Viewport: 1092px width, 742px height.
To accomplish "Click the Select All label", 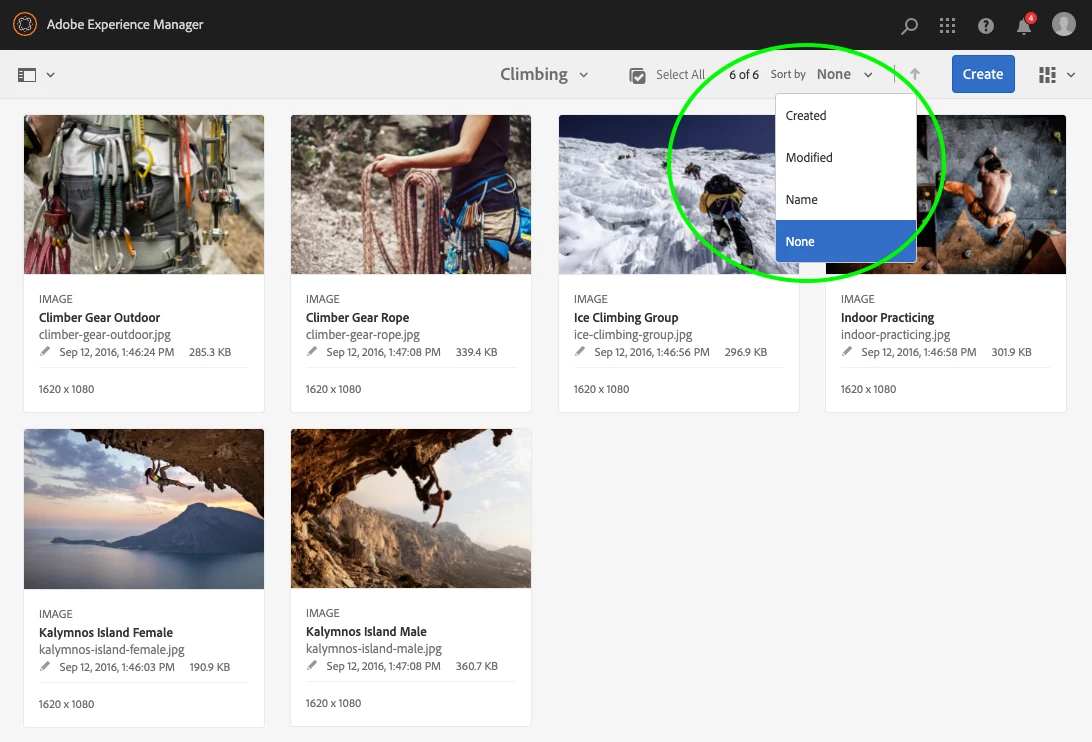I will pyautogui.click(x=680, y=75).
